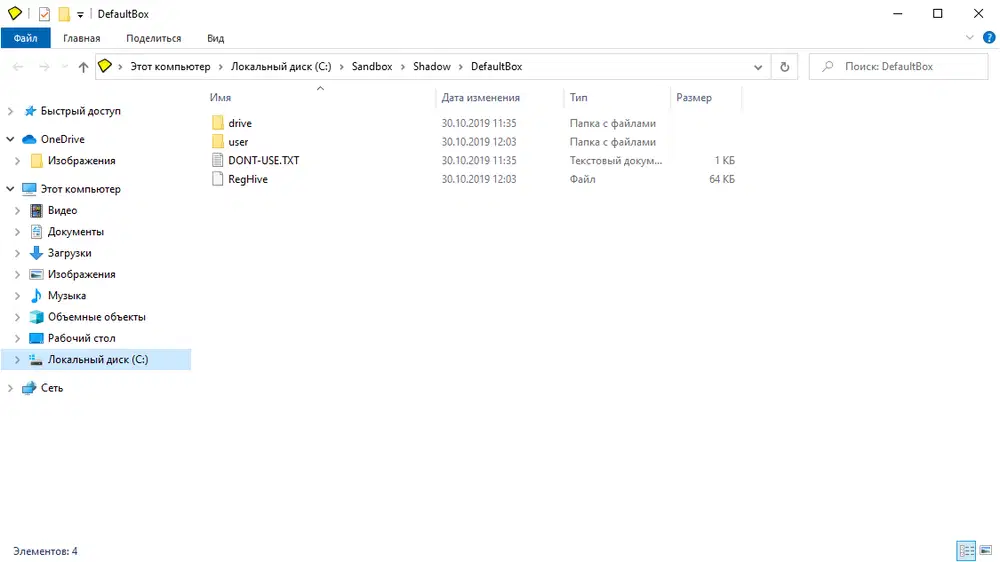The height and width of the screenshot is (562, 1000).
Task: Expand the Загрузки tree node
Action: click(x=17, y=253)
